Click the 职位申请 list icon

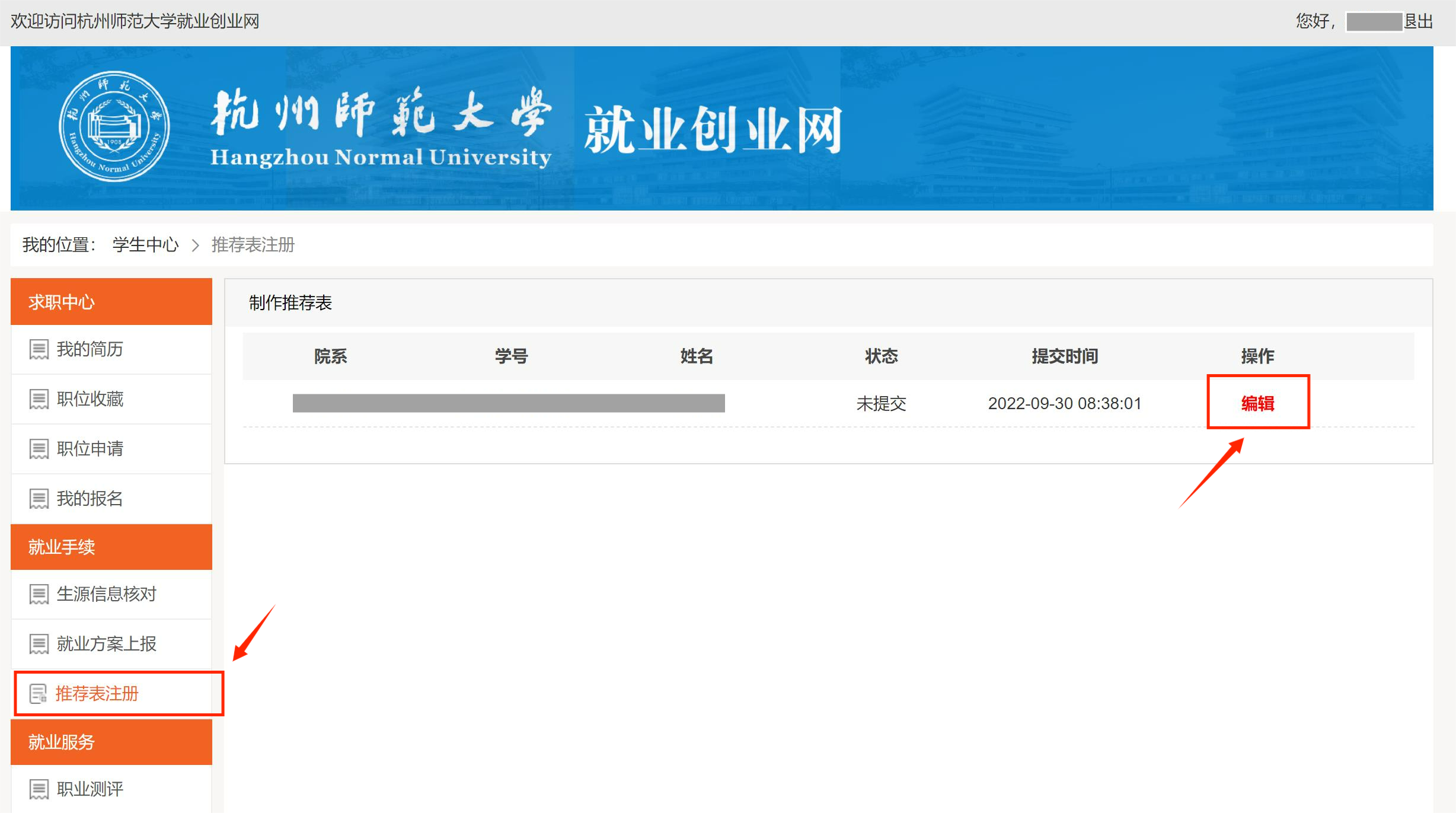(39, 449)
